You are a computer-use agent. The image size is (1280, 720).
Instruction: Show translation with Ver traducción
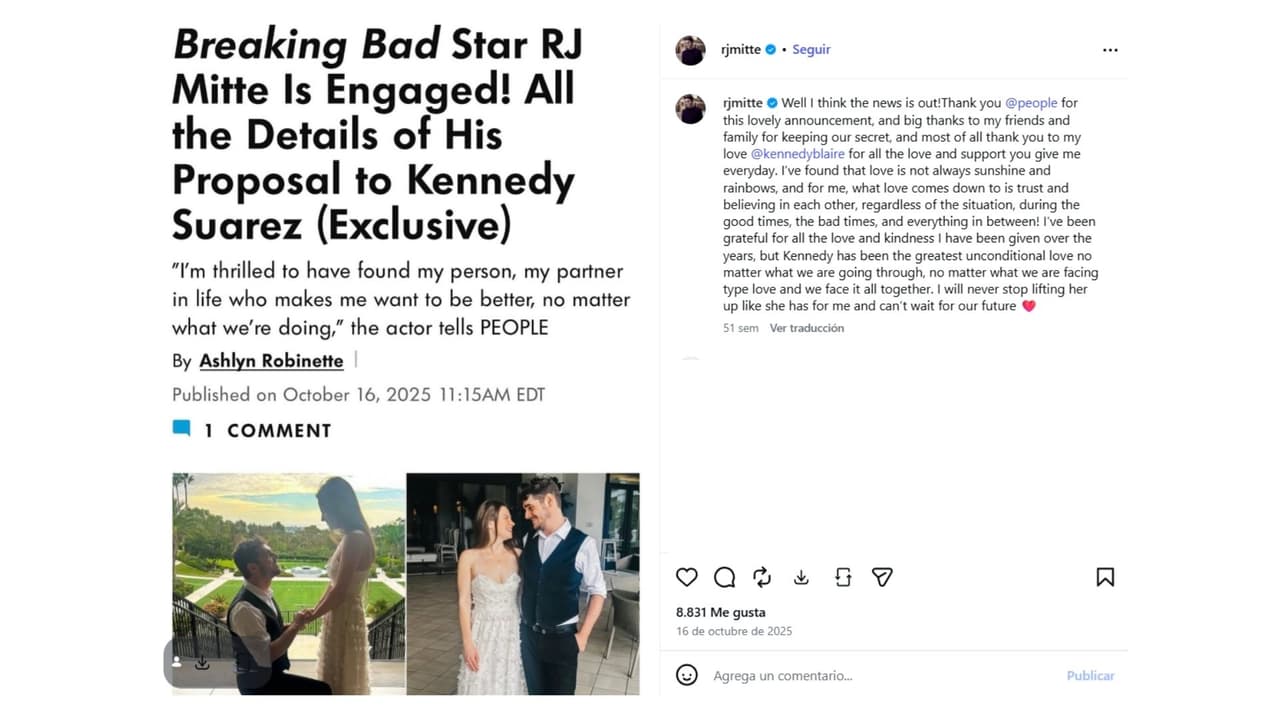(x=806, y=328)
